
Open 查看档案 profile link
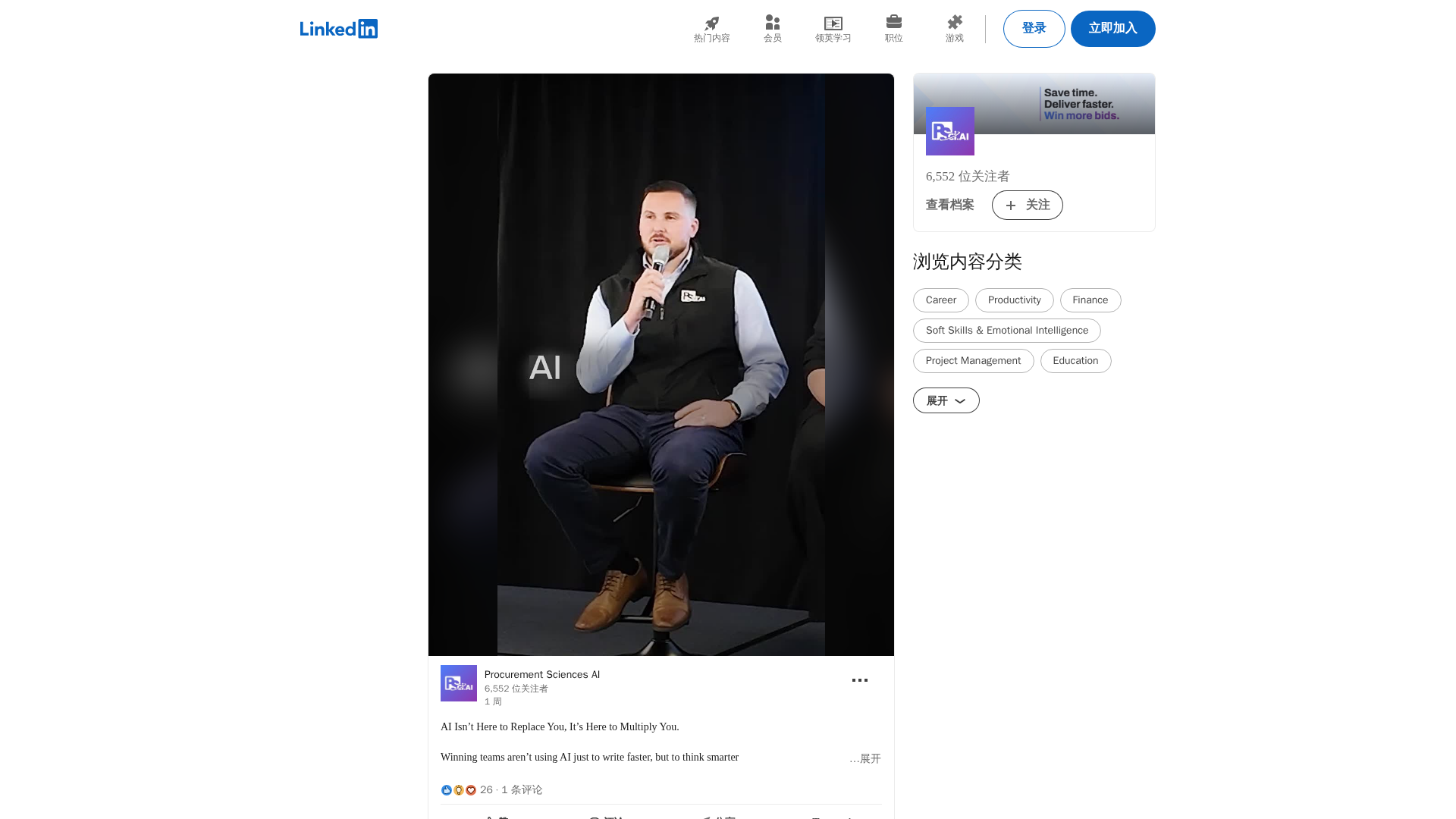click(x=949, y=205)
